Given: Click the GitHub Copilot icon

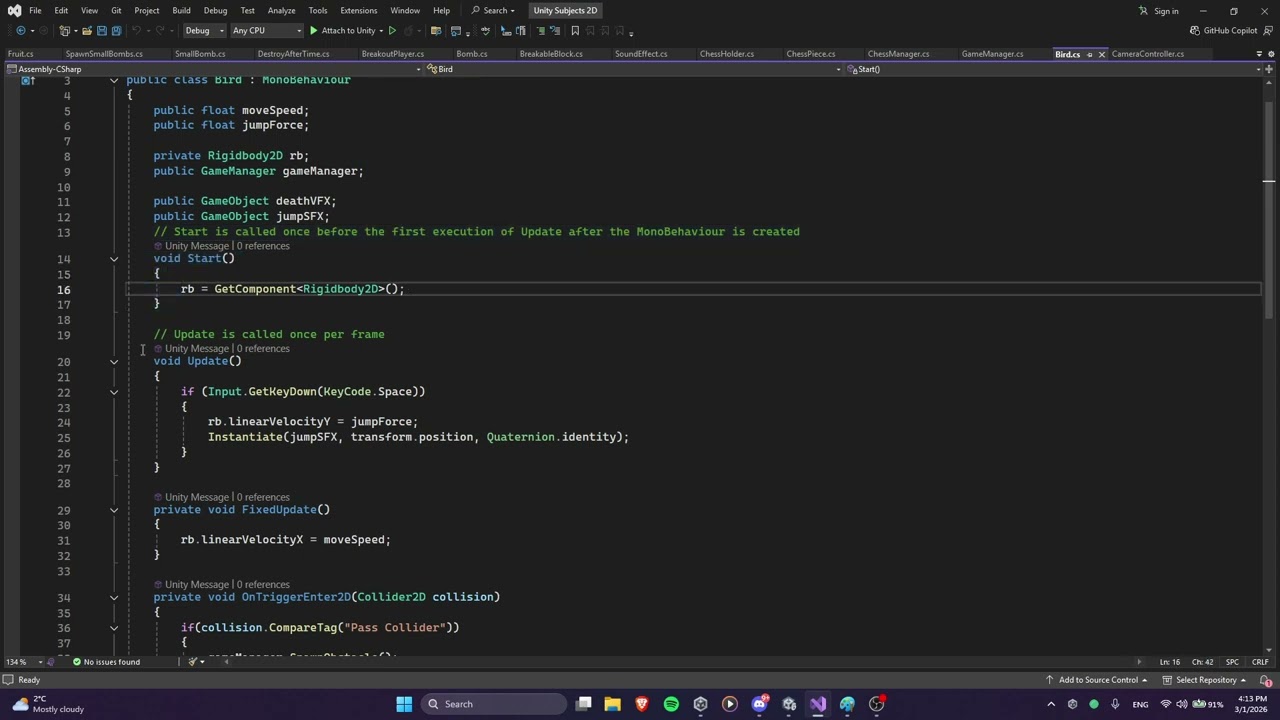Looking at the screenshot, I should click(x=1195, y=30).
